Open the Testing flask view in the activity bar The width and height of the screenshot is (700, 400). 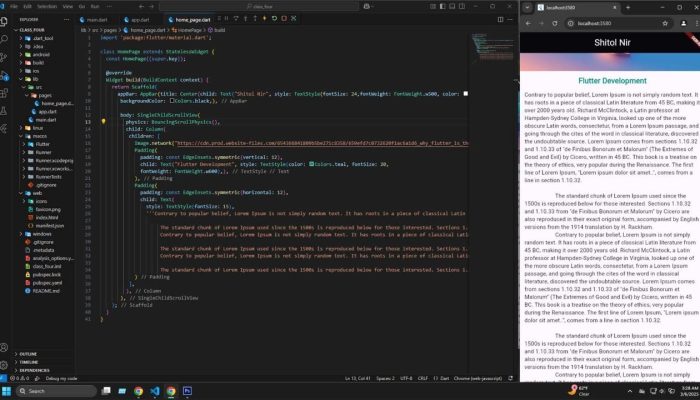[4, 111]
